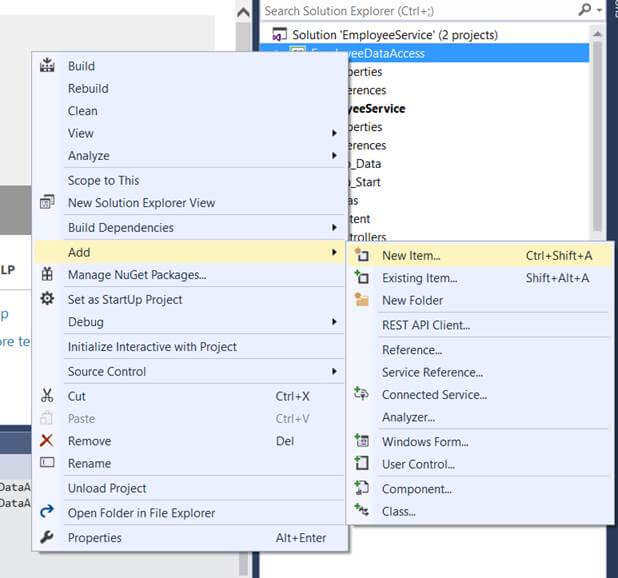
Task: Expand the View submenu arrow
Action: click(x=334, y=133)
